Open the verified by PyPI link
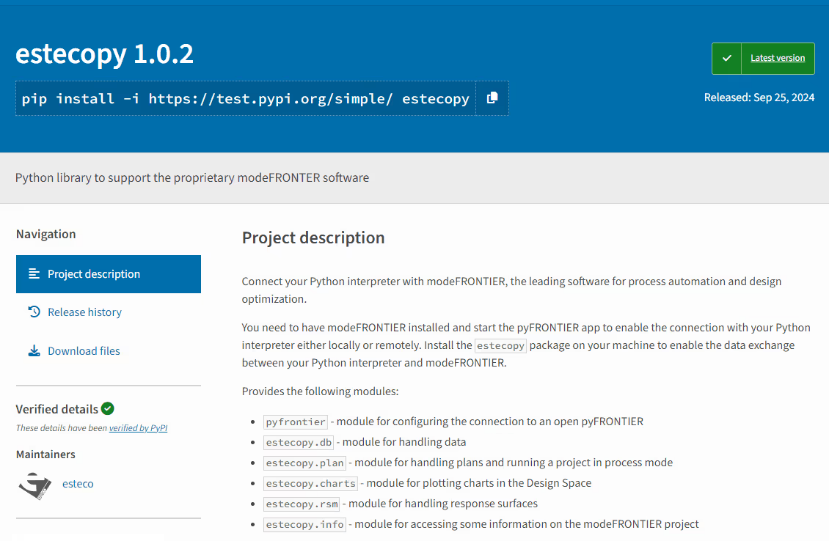This screenshot has height=542, width=830. point(138,428)
